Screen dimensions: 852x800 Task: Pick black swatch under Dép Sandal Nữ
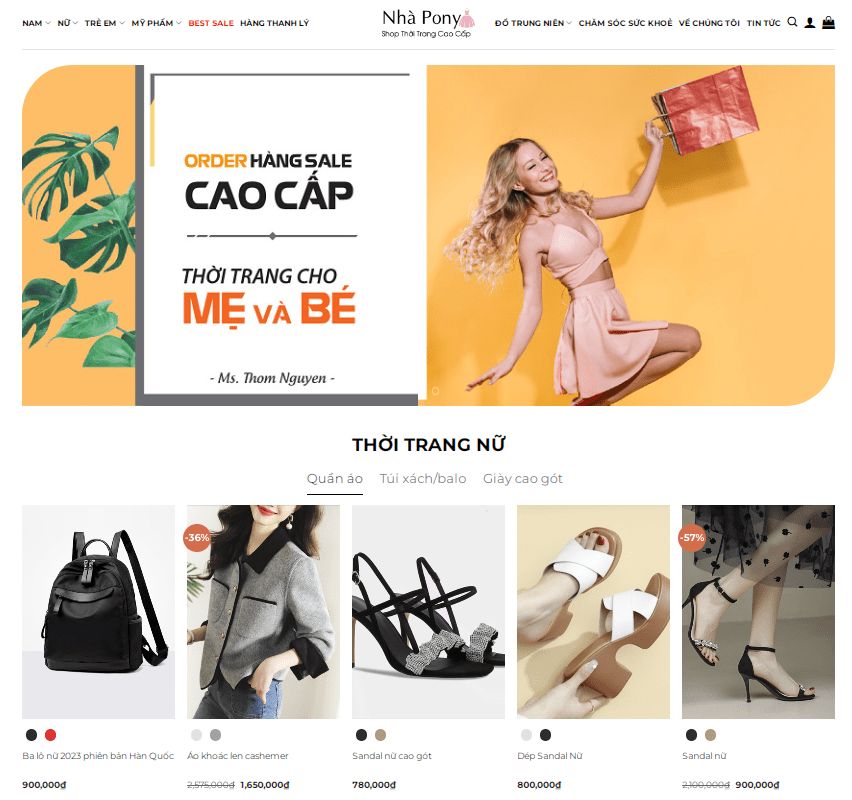[x=545, y=735]
